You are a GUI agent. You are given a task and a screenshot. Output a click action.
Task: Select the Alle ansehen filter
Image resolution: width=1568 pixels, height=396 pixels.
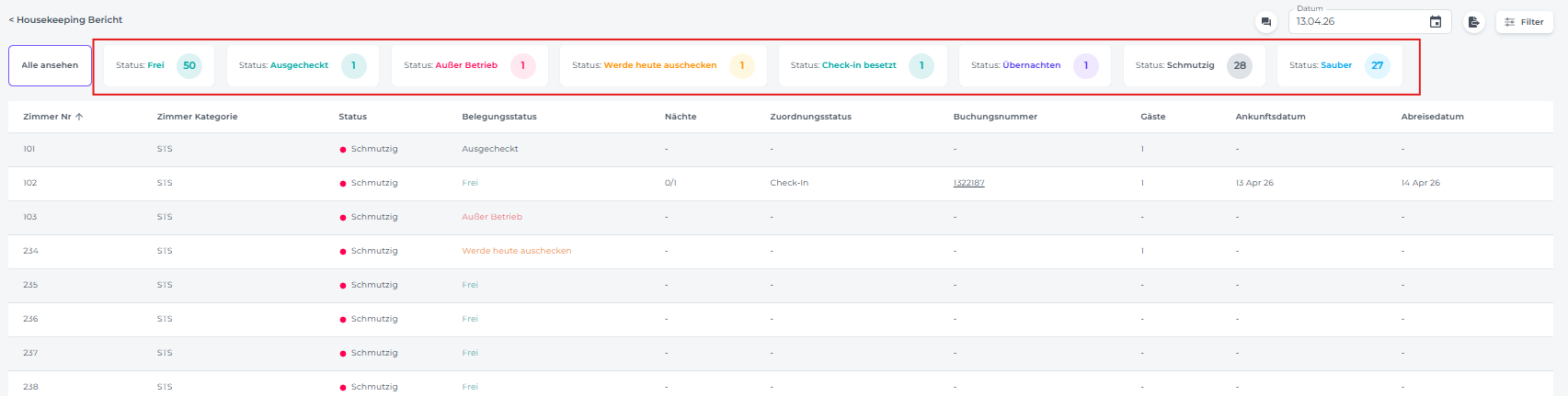point(50,65)
